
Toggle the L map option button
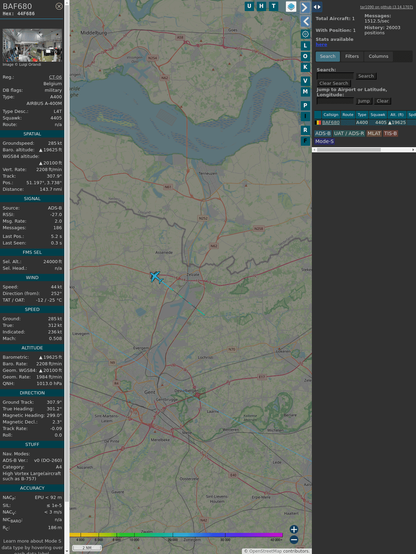click(305, 46)
